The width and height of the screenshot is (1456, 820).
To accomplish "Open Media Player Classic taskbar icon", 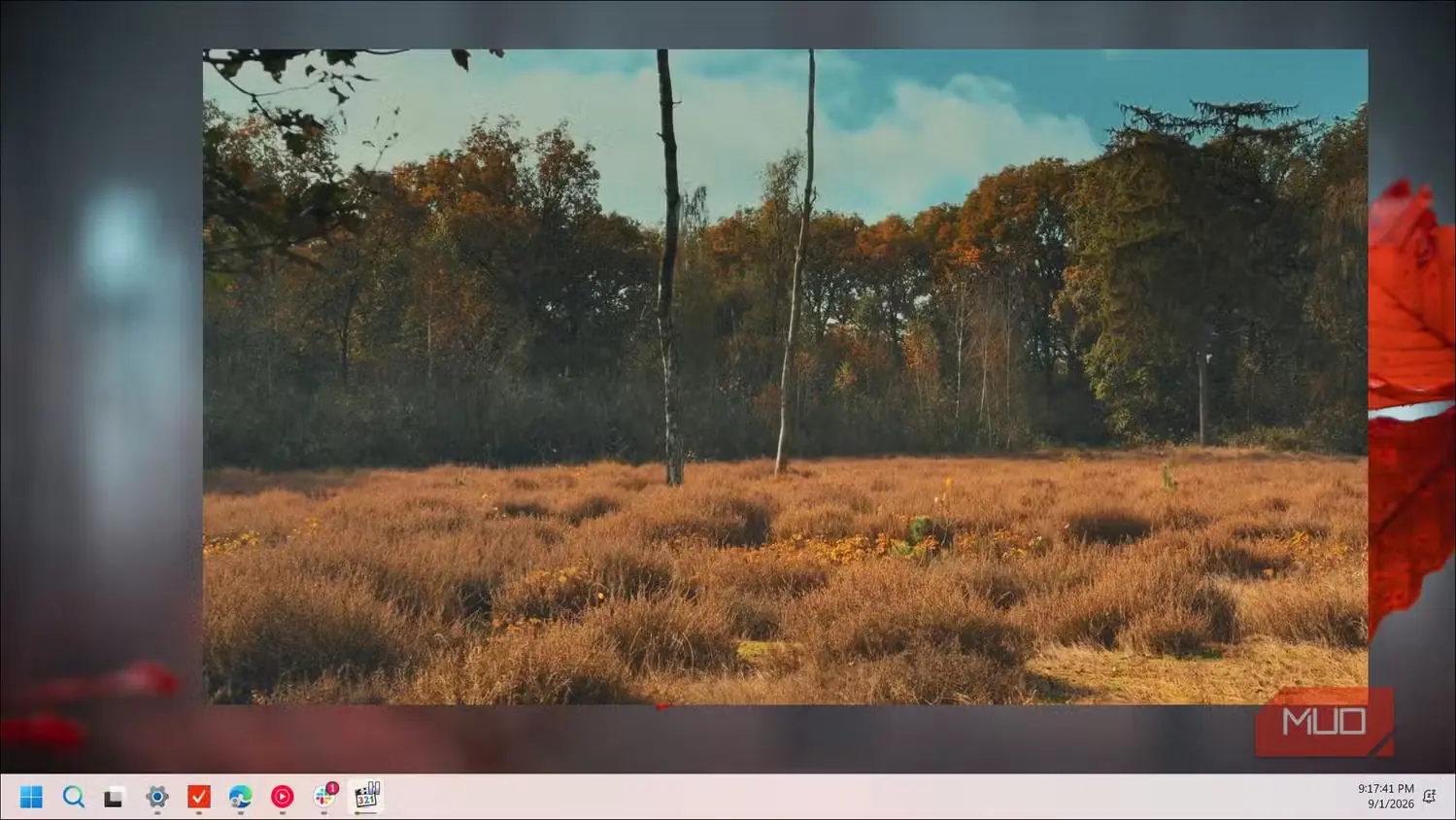I will click(x=366, y=796).
